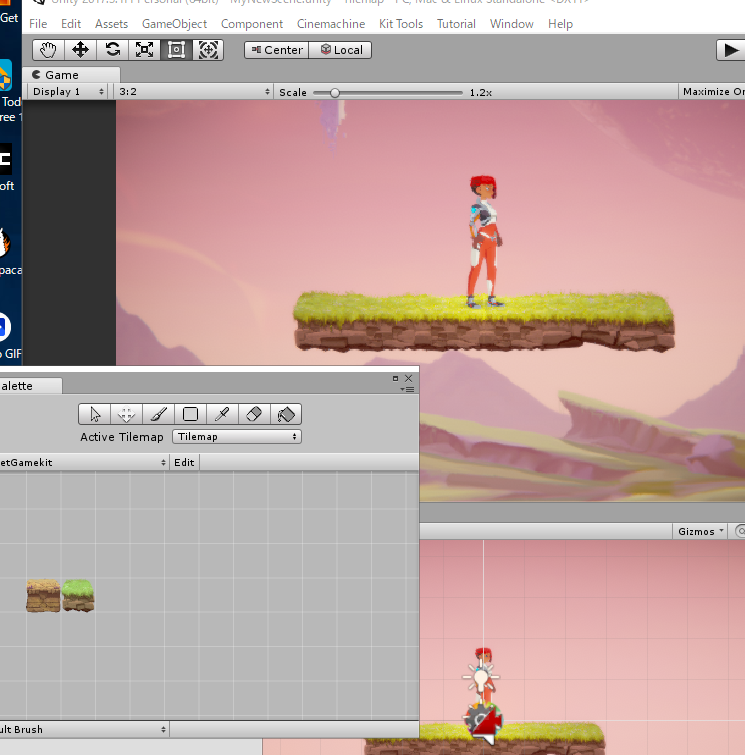Choose the palette Eraser tool
This screenshot has height=755, width=745.
254,414
